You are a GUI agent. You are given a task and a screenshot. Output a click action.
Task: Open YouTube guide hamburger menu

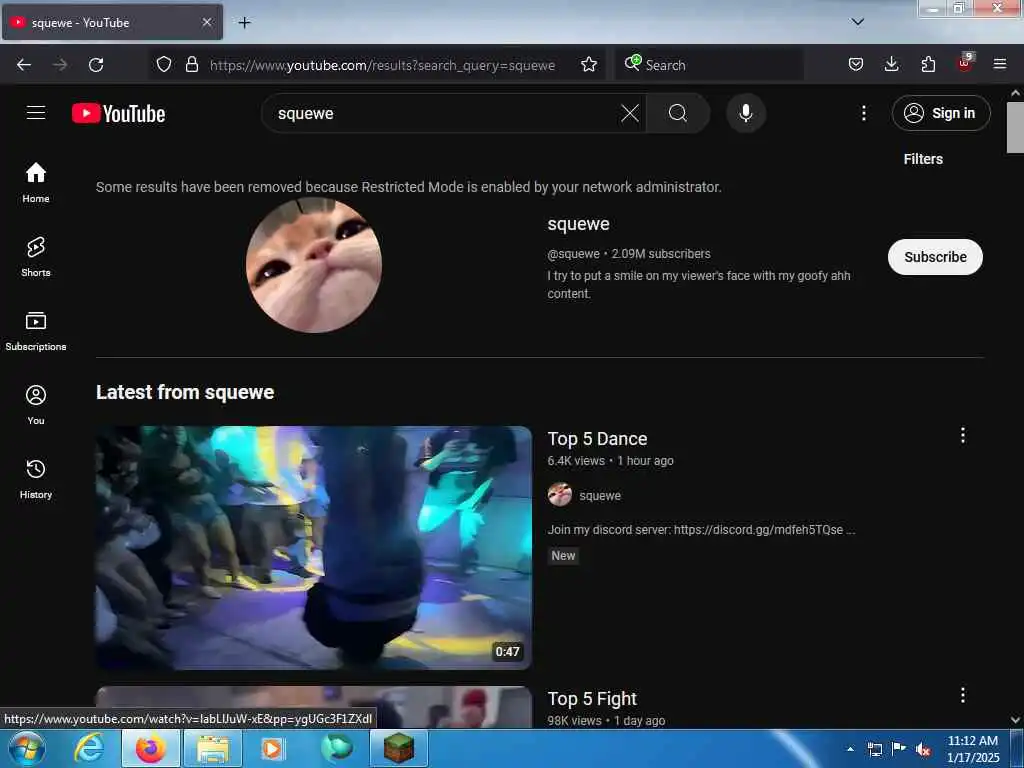pos(36,113)
